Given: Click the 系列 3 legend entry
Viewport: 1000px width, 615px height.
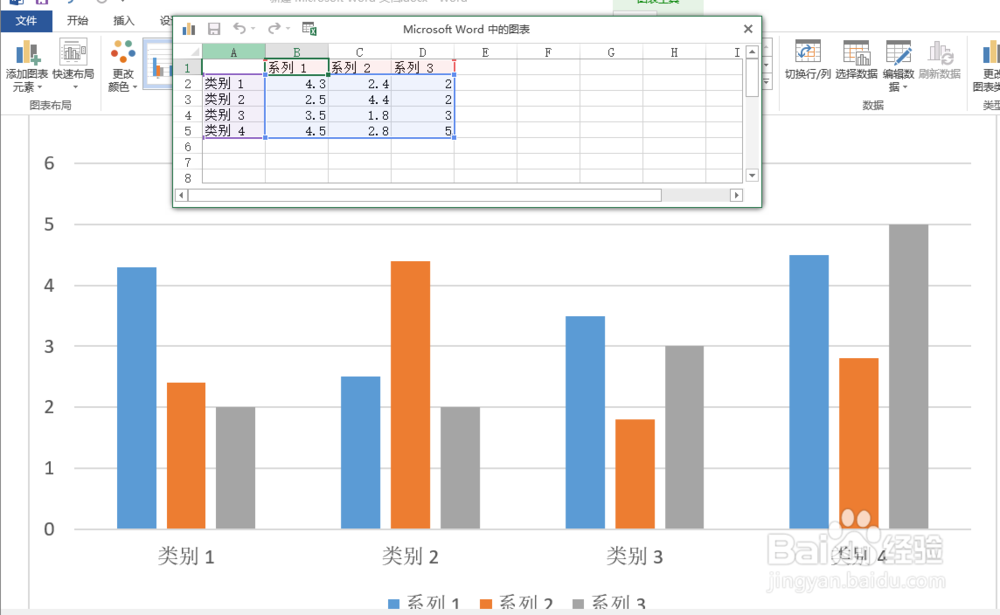Looking at the screenshot, I should point(609,604).
